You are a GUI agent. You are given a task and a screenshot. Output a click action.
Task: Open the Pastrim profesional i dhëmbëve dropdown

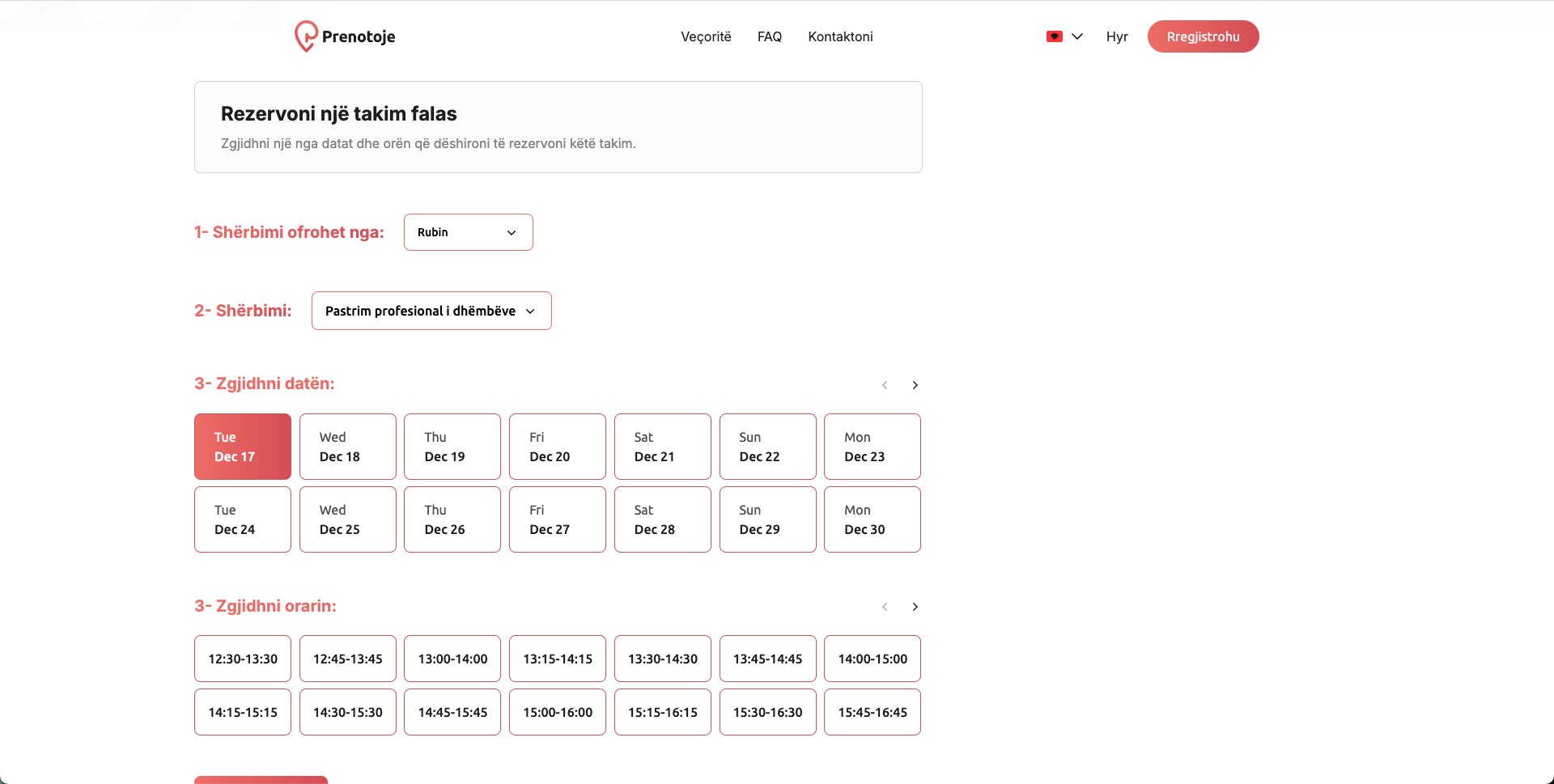(x=431, y=311)
